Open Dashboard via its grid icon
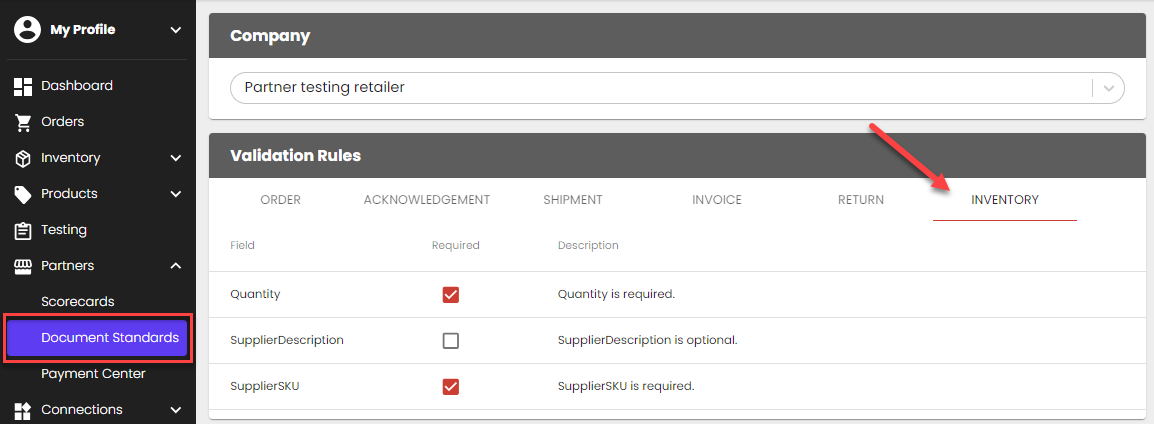This screenshot has width=1154, height=424. 23,86
